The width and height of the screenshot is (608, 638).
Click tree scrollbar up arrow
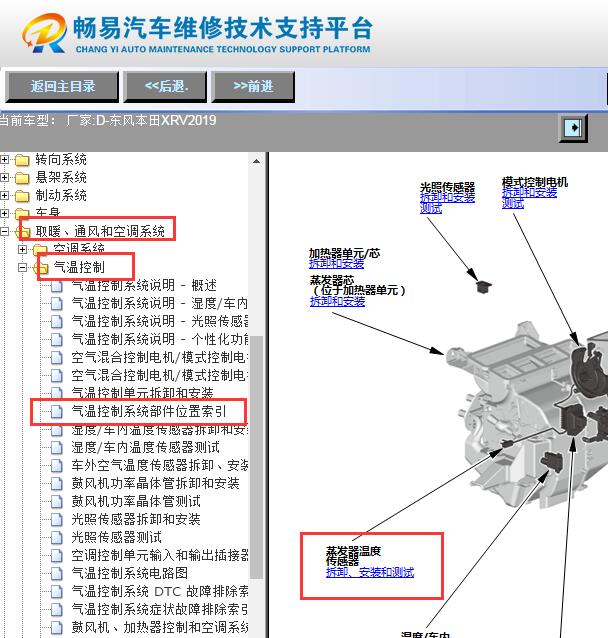256,161
